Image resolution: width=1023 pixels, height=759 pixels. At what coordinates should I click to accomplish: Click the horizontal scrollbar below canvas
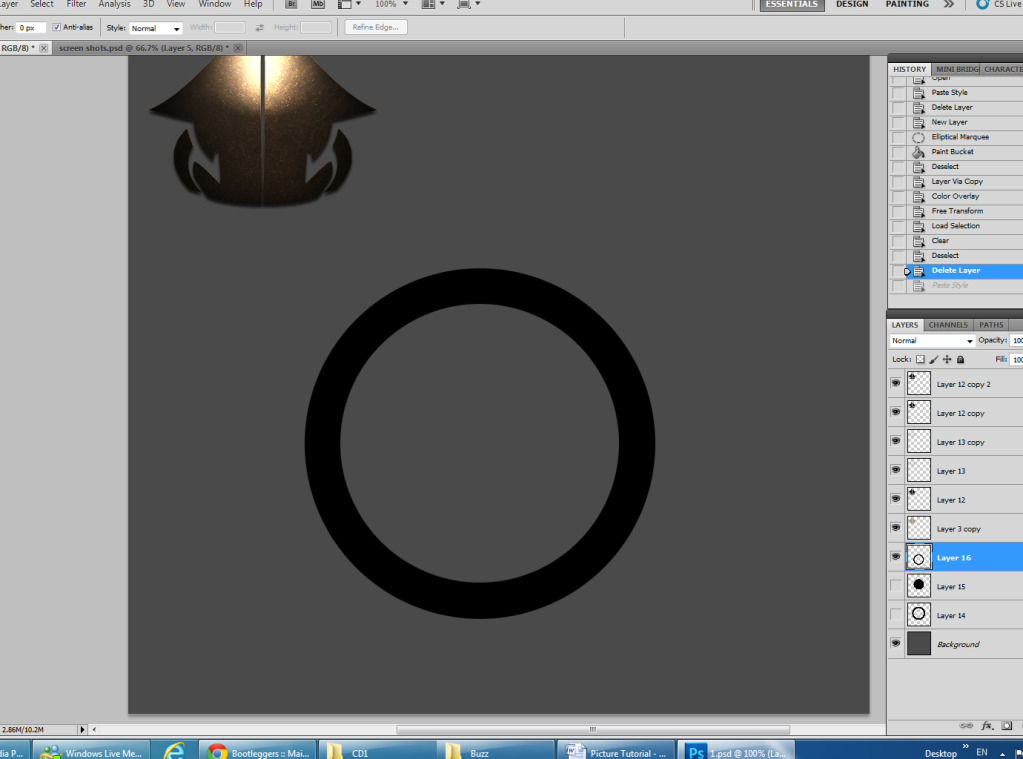tap(592, 730)
